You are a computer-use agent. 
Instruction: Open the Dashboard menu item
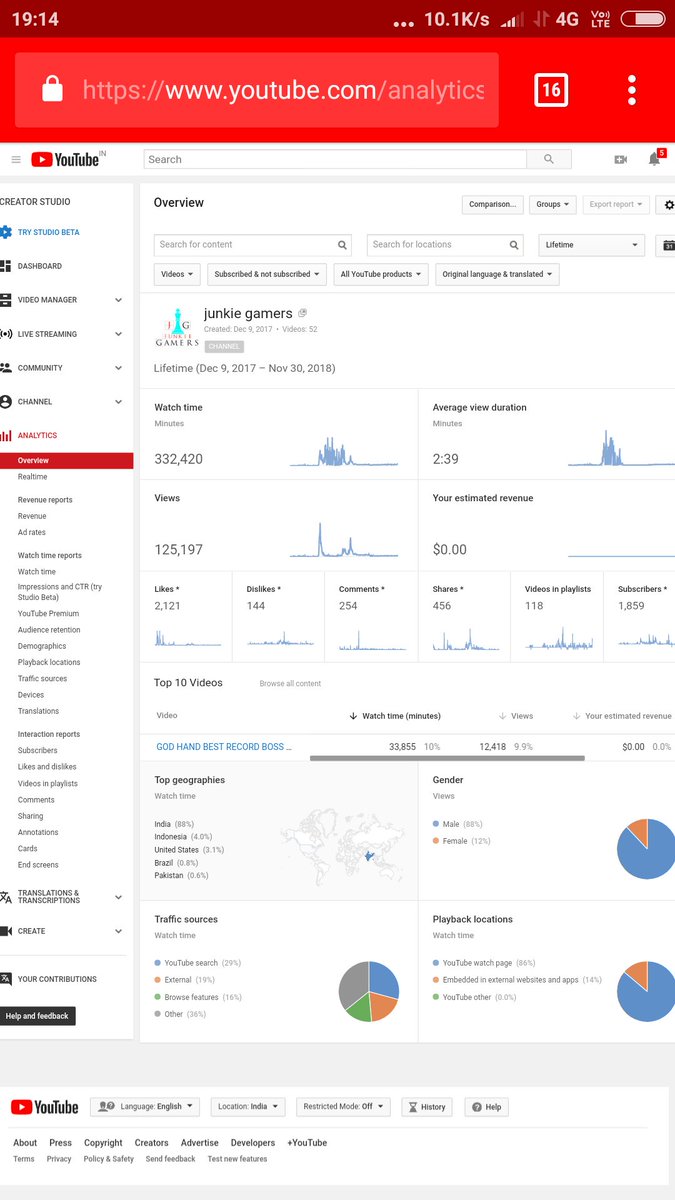39,266
